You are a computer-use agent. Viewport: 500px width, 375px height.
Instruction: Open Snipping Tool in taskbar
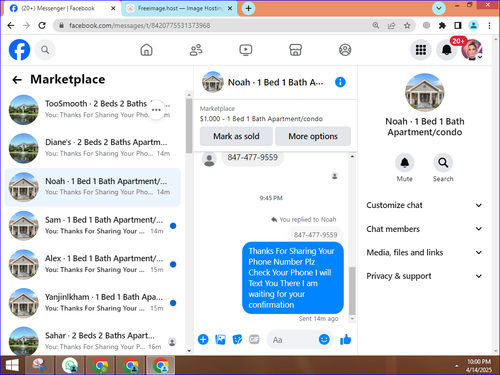[x=40, y=366]
